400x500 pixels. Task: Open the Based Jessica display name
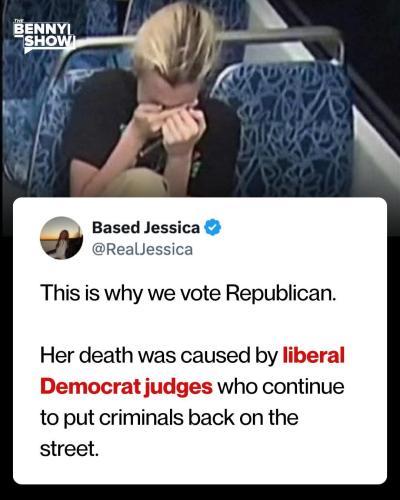coord(146,228)
